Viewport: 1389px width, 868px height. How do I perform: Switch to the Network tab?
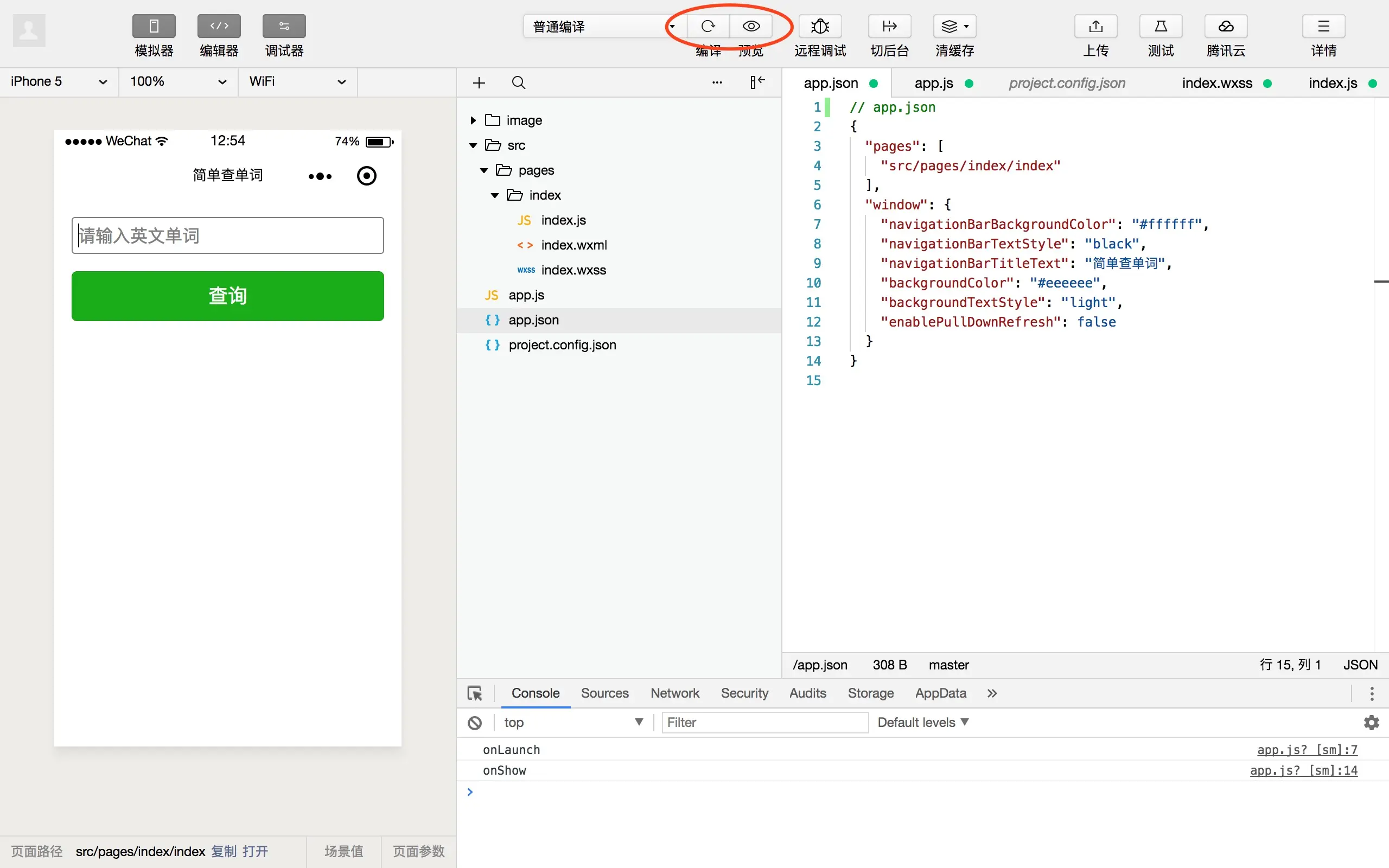[674, 693]
